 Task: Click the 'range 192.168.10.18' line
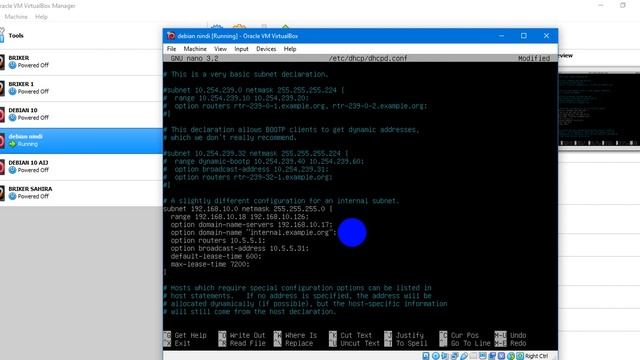[240, 217]
